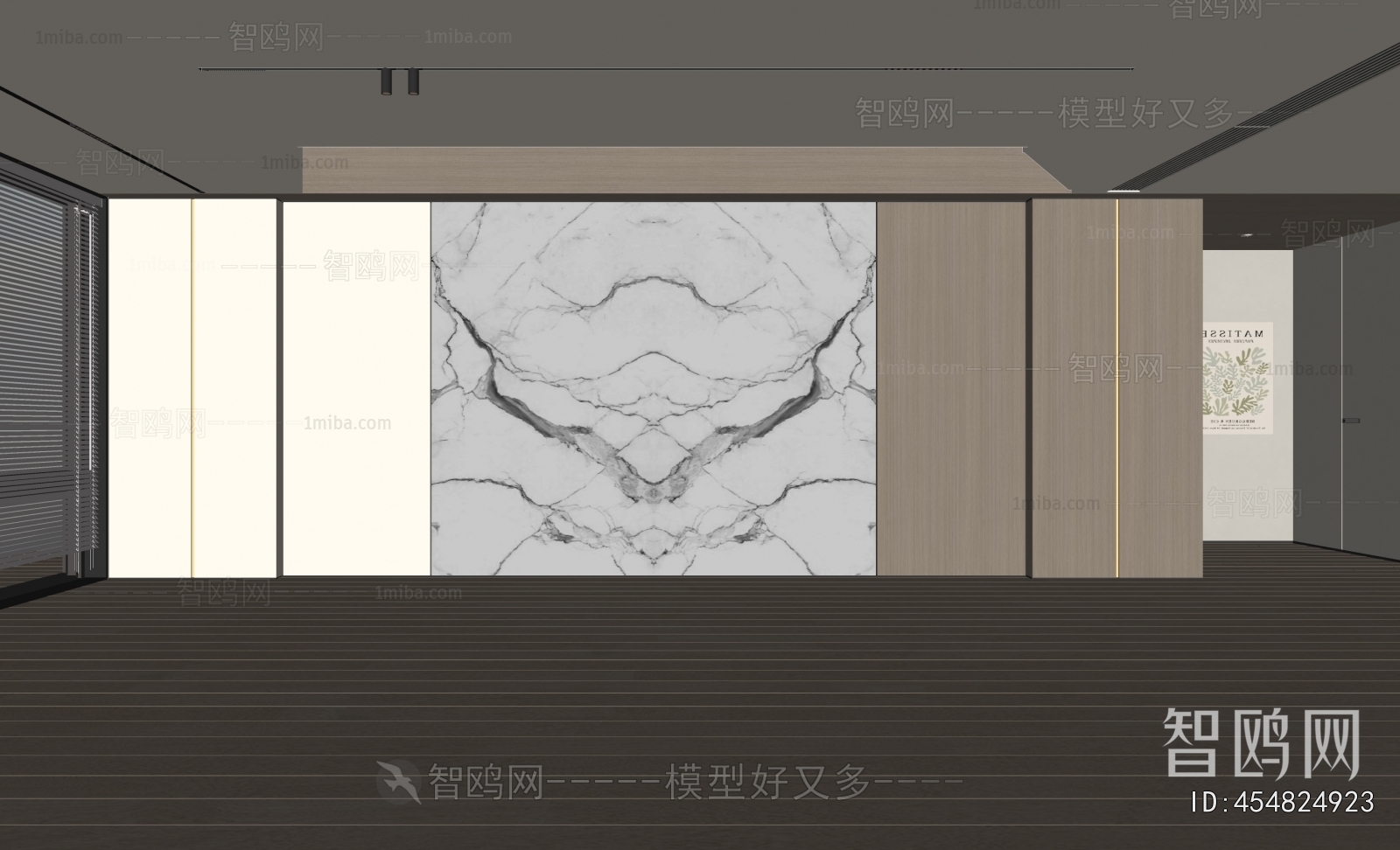Click the bird logo in bottom watermark
Screen dimensions: 1400x850
click(x=399, y=781)
